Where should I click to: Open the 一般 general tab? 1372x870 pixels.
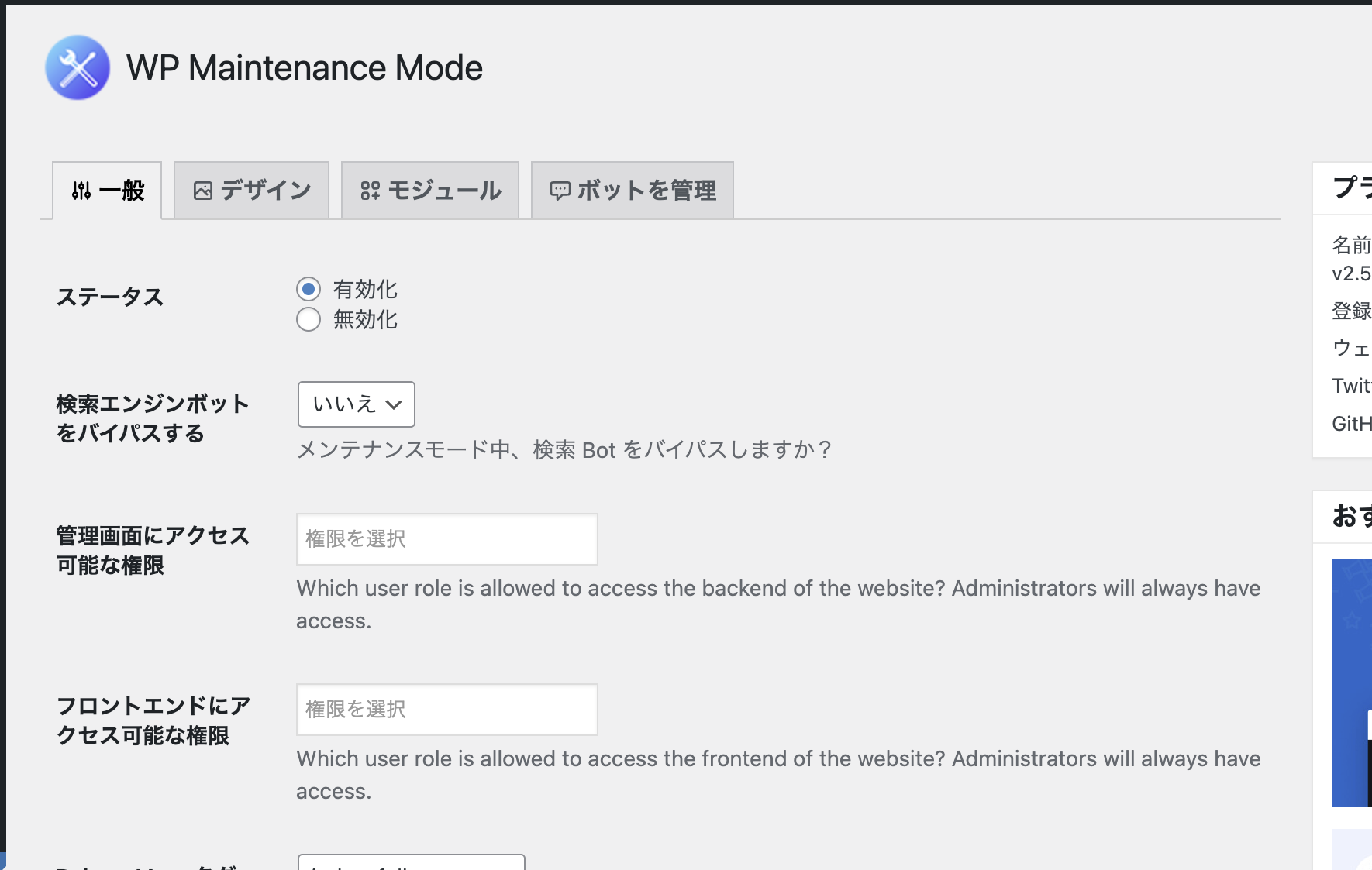click(x=107, y=191)
